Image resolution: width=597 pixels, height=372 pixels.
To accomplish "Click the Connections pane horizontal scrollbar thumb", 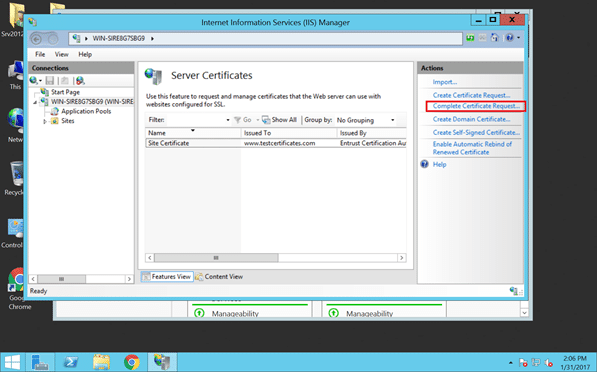I will point(61,279).
